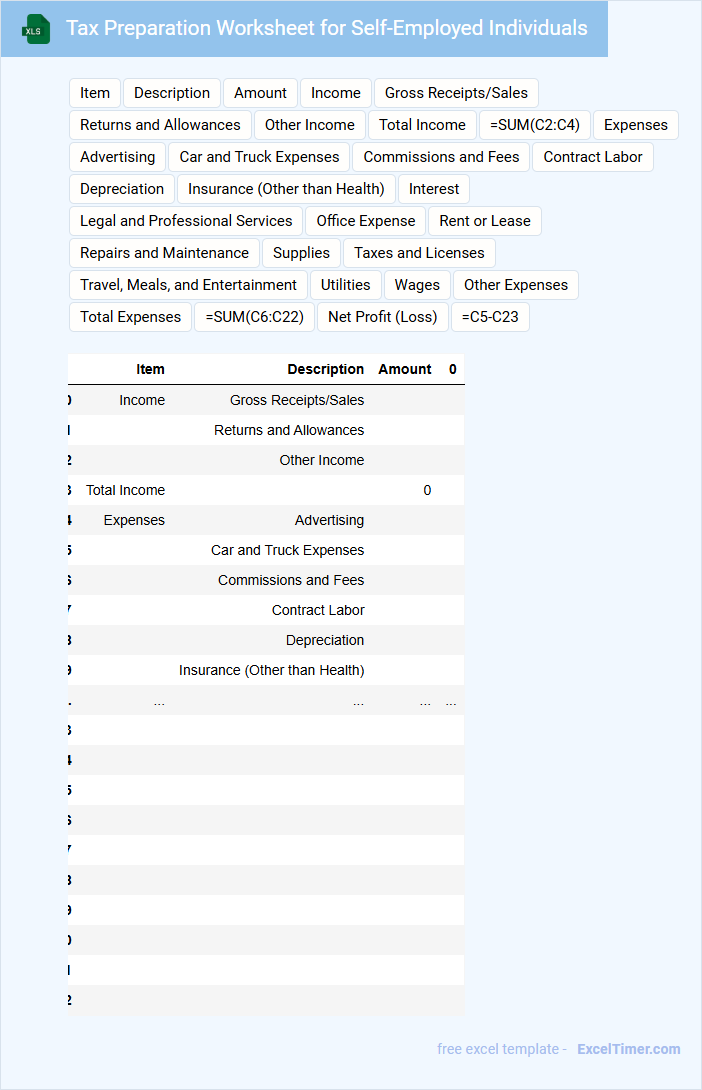Select the Gross Receipts/Sales tag
This screenshot has width=702, height=1090.
pyautogui.click(x=456, y=93)
